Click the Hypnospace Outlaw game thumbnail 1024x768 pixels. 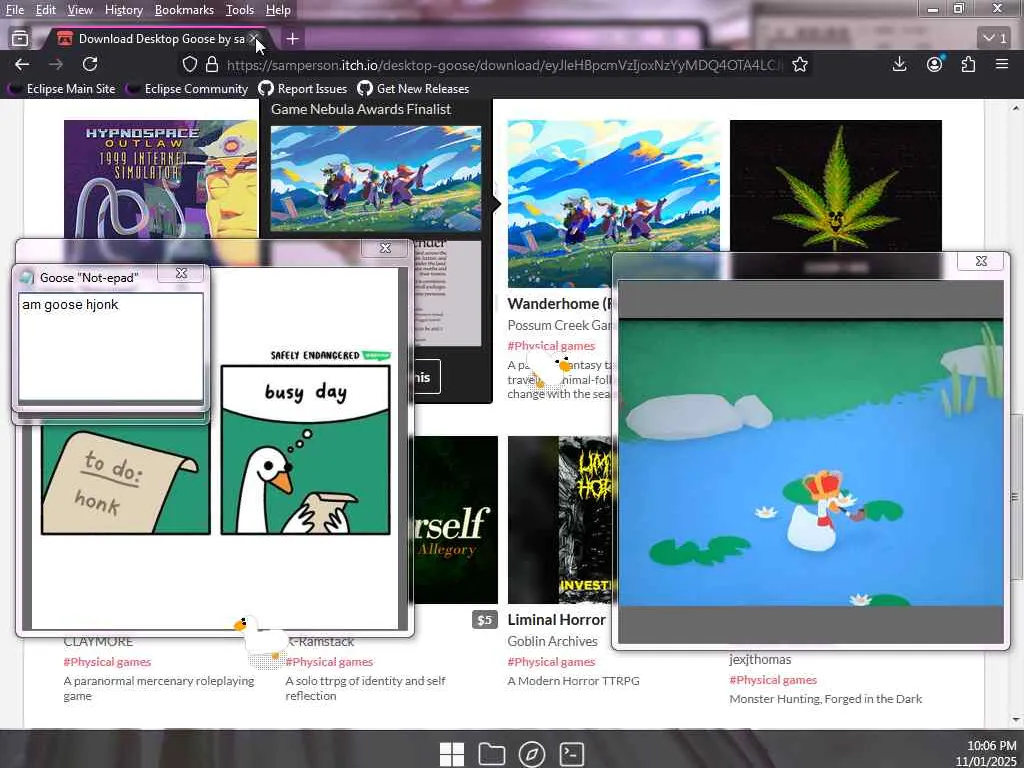(161, 178)
